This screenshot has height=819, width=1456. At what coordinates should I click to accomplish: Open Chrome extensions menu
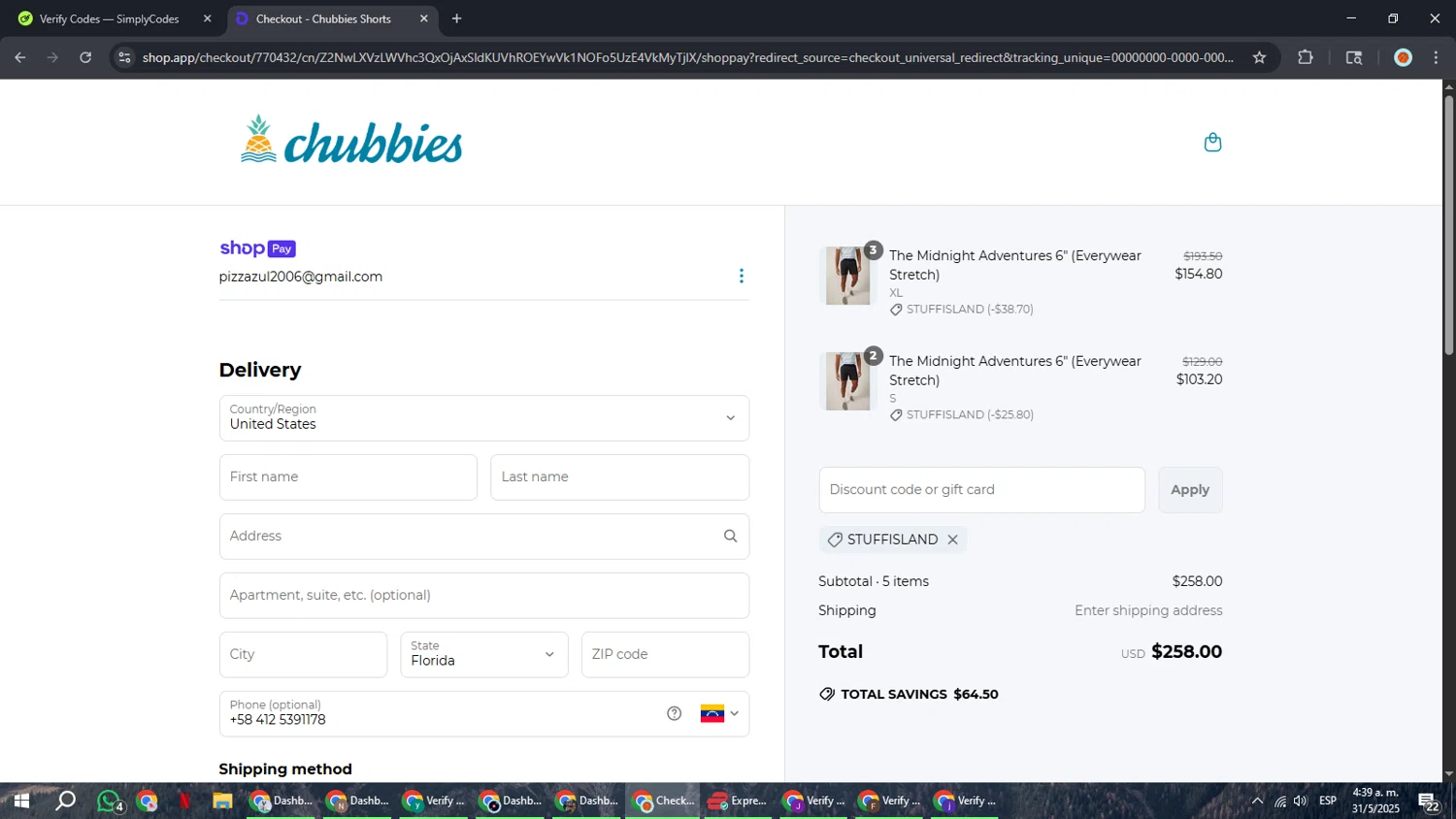[1306, 57]
